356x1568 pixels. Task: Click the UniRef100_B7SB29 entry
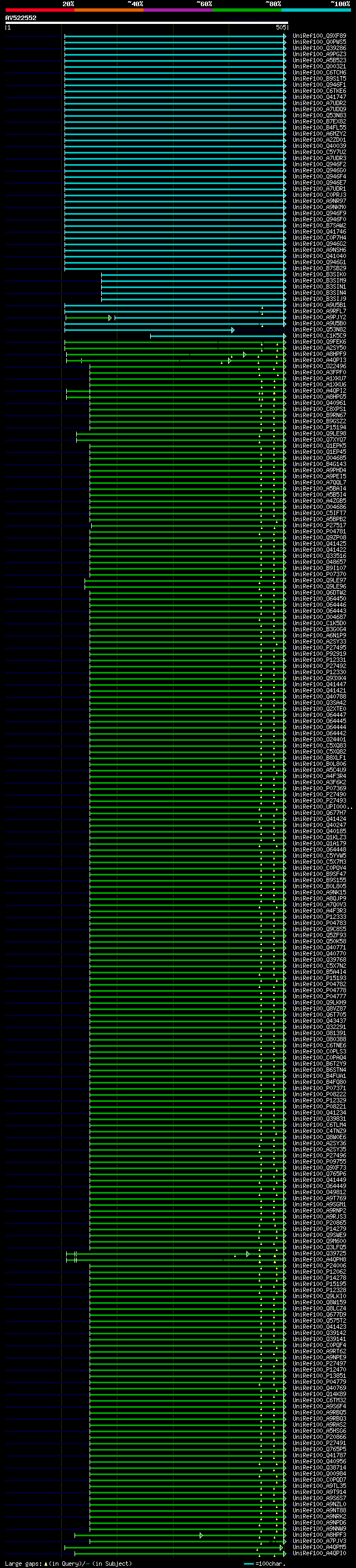pyautogui.click(x=319, y=268)
